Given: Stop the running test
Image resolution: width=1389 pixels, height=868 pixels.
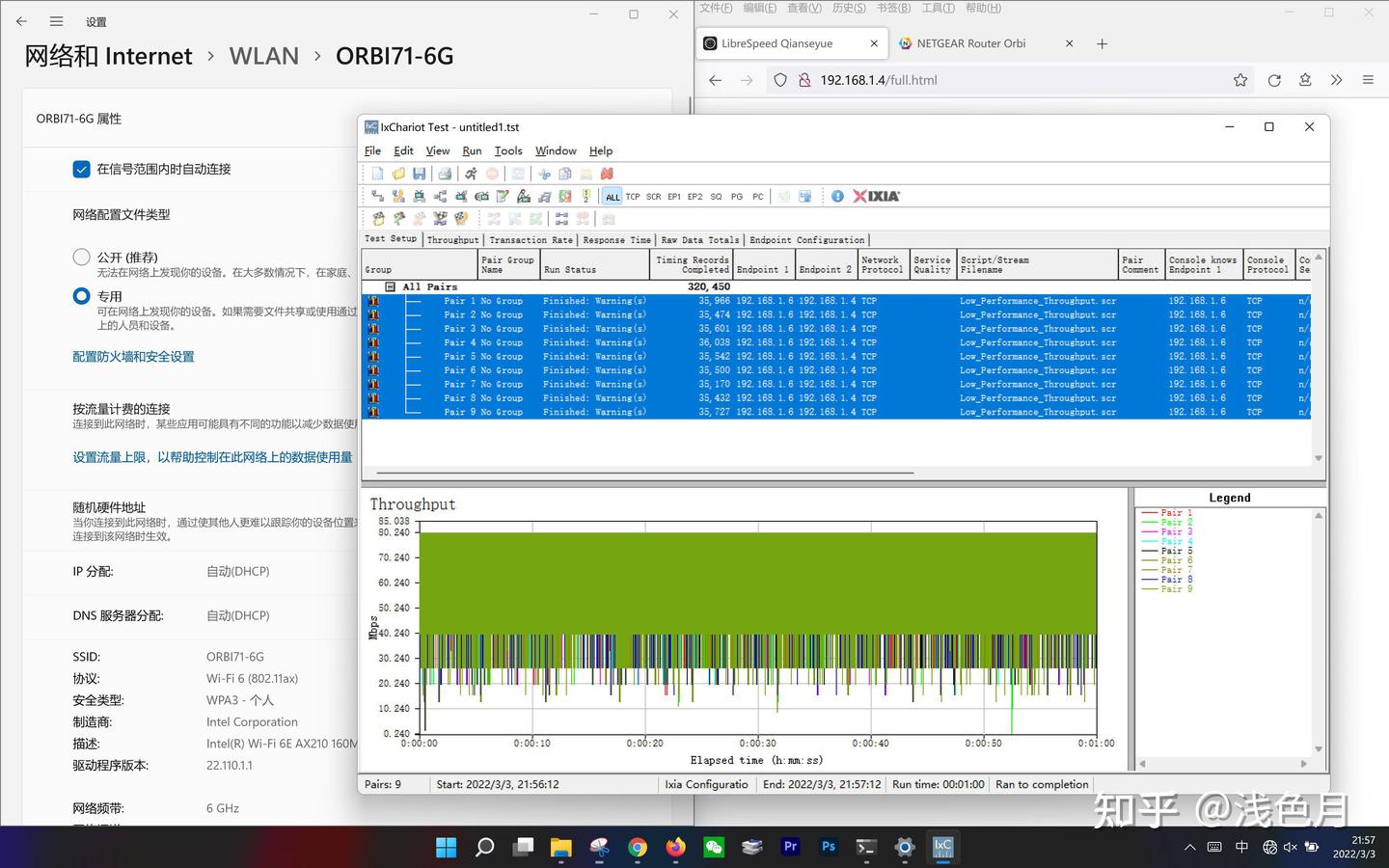Looking at the screenshot, I should click(x=492, y=174).
